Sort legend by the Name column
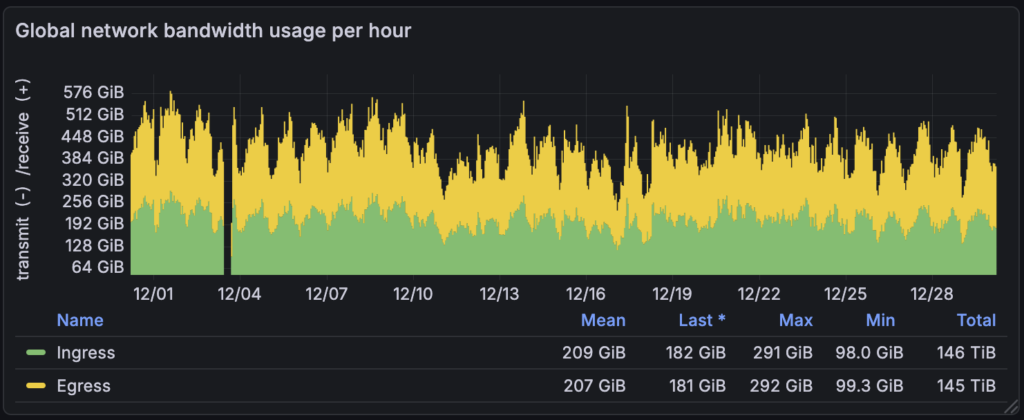1024x420 pixels. [x=80, y=320]
